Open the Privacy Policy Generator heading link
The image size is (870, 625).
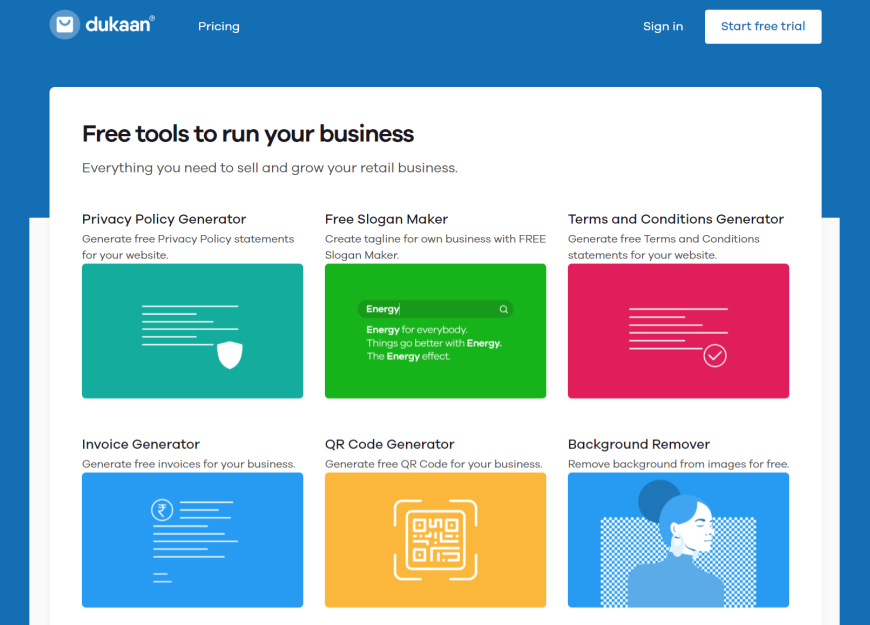(x=164, y=219)
